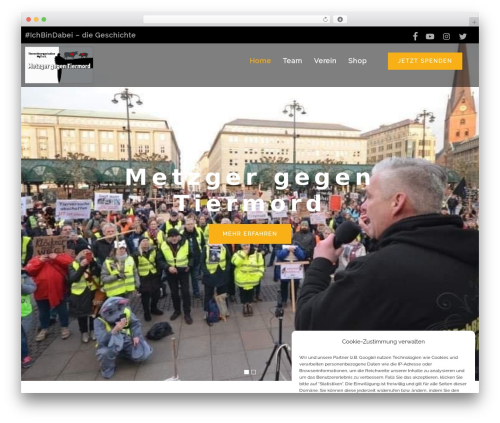This screenshot has width=500, height=423.
Task: Click the Metzger gegen Tiermord logo
Action: click(x=59, y=65)
